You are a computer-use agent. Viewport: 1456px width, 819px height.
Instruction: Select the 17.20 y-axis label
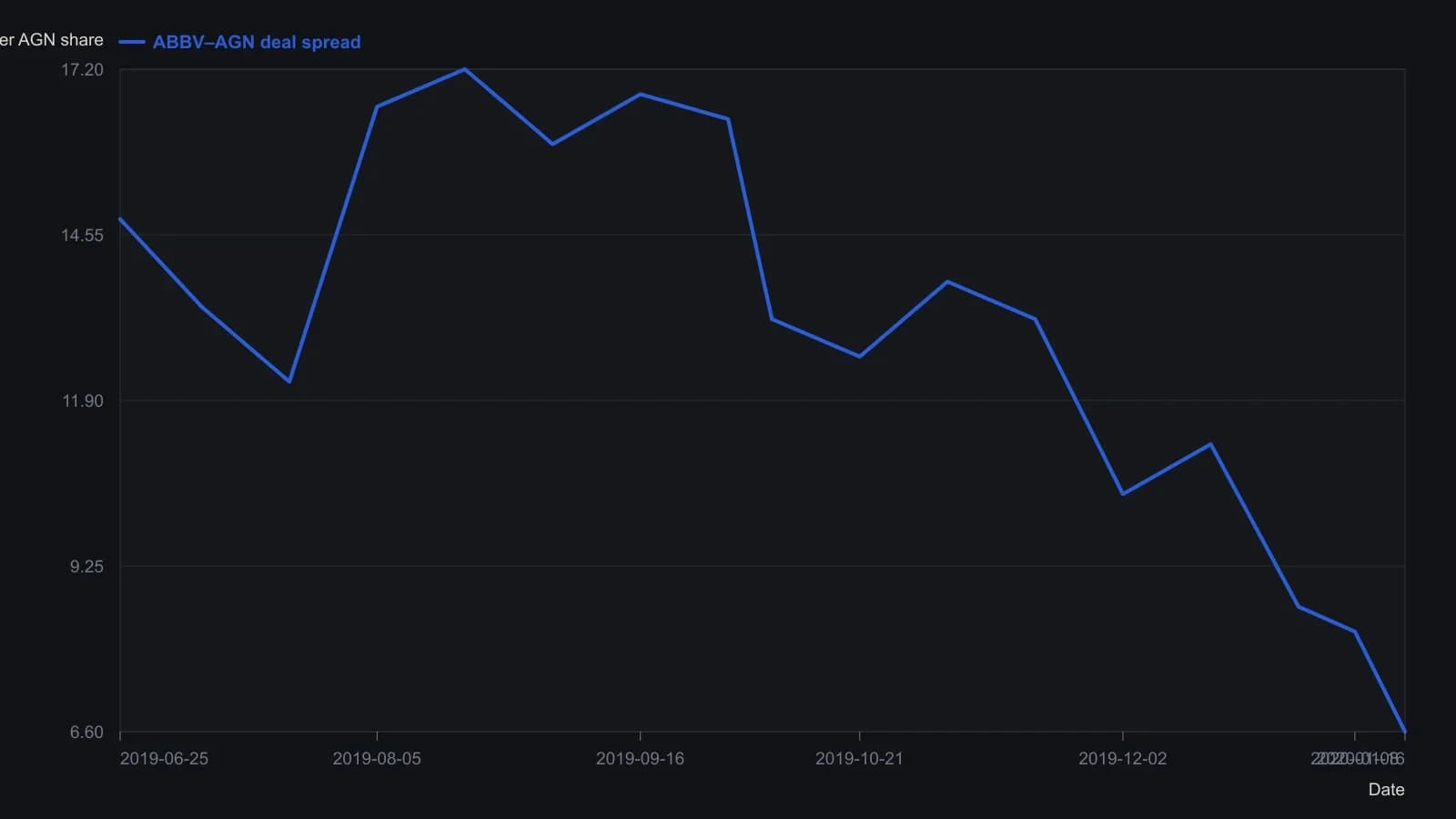pos(82,69)
